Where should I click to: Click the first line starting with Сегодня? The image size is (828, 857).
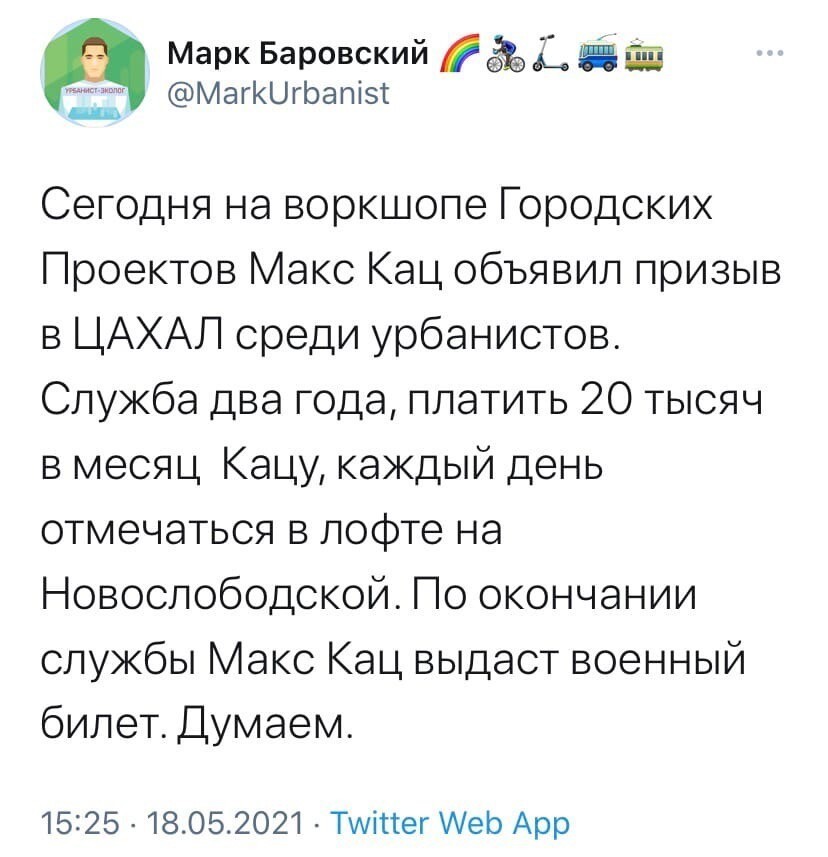click(x=377, y=207)
